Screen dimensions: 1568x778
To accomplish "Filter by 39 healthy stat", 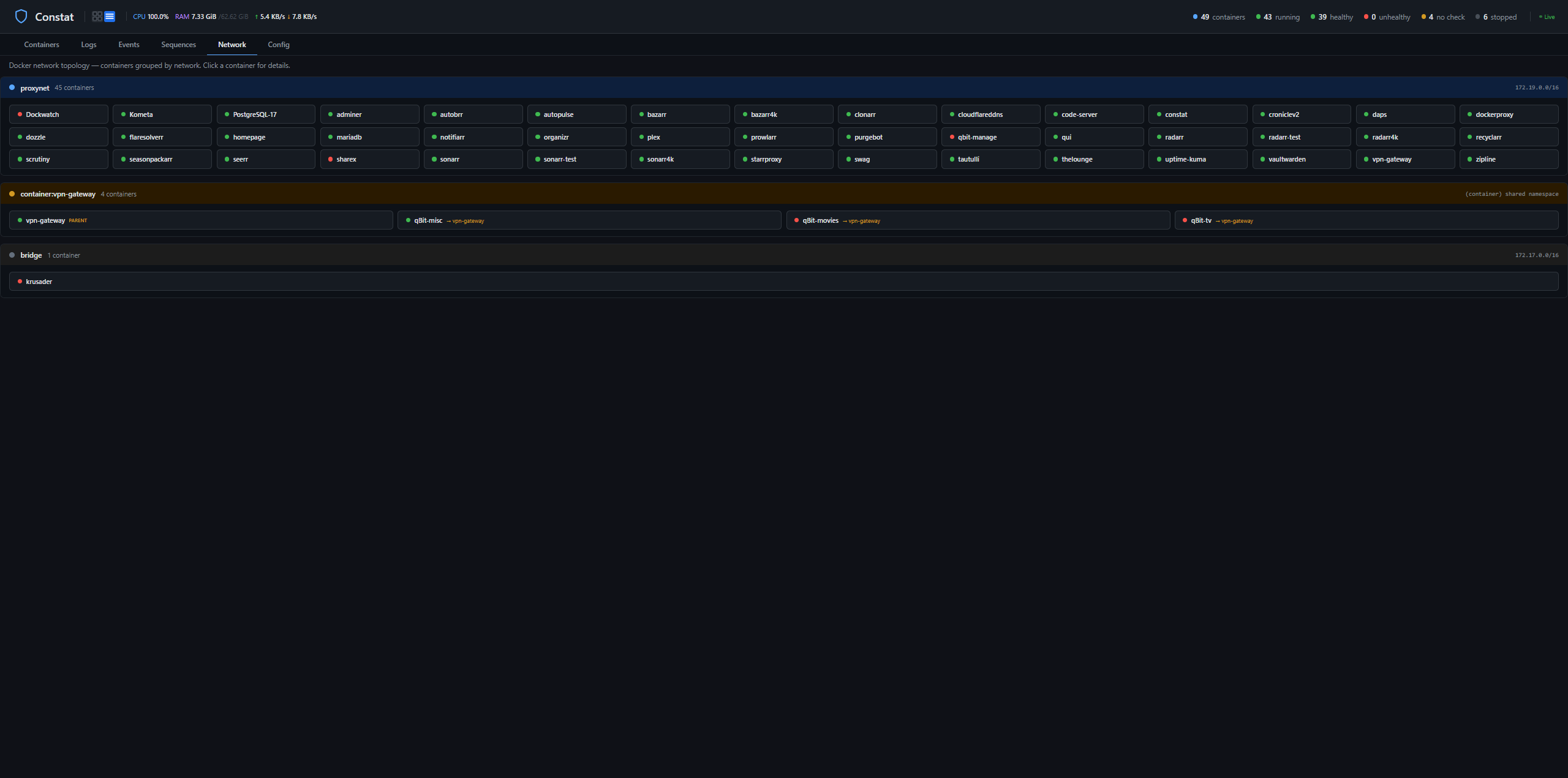I will click(x=1332, y=17).
